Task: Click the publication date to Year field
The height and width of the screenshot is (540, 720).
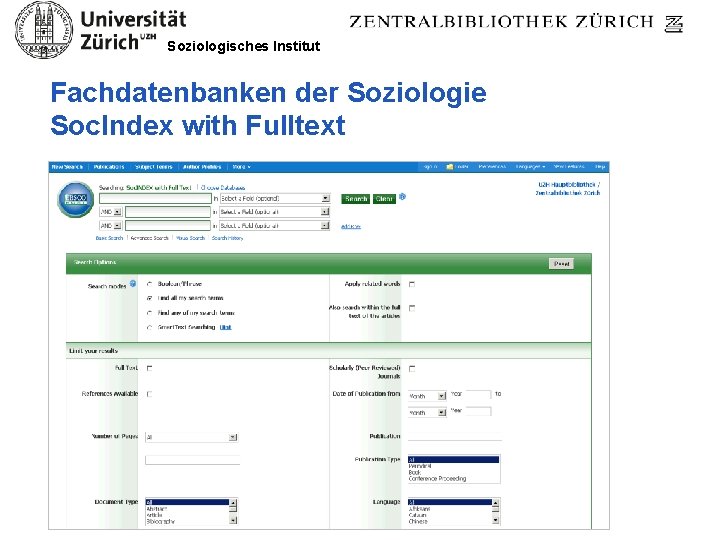Action: 478,411
